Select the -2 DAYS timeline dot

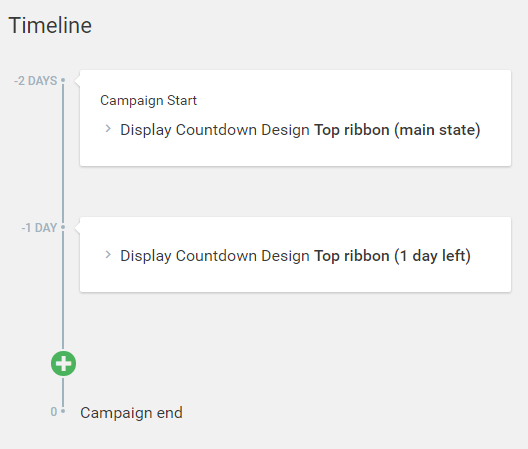point(63,81)
